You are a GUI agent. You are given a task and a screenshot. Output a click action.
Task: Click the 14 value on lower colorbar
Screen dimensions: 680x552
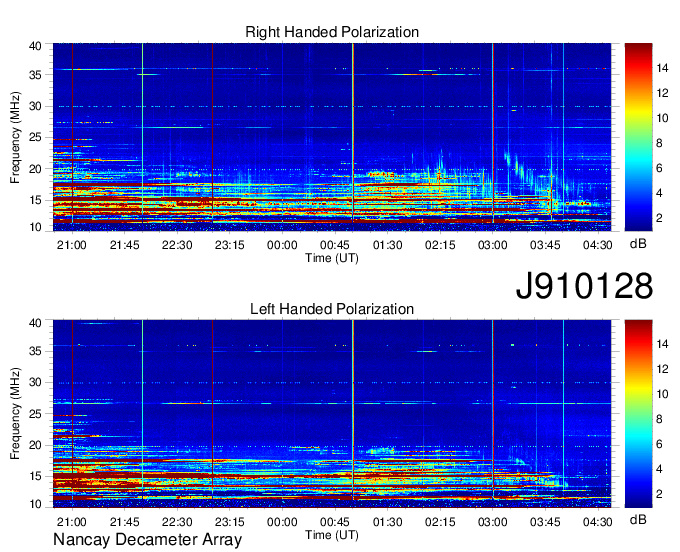tap(662, 344)
